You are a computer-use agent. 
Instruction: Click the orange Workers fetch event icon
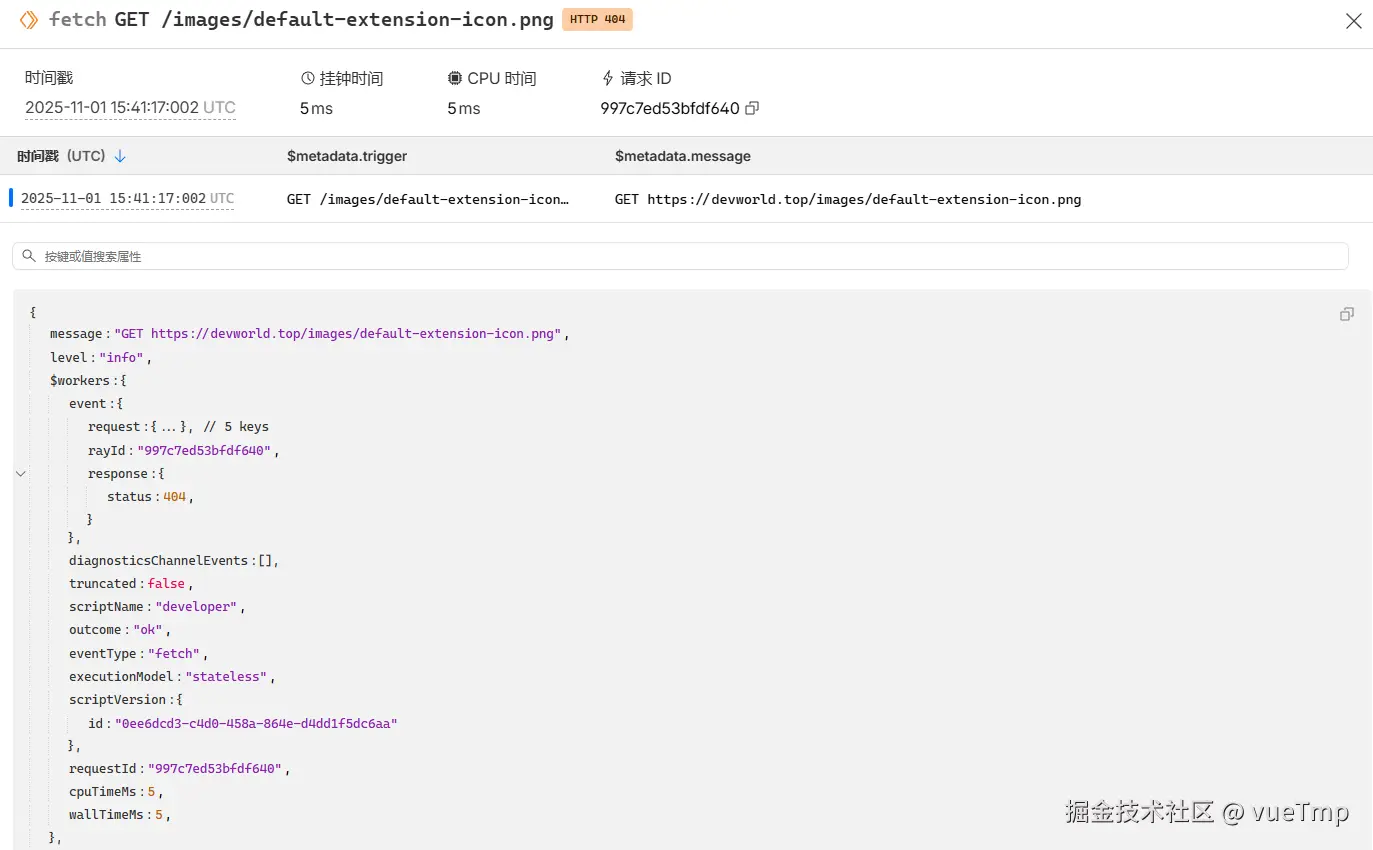click(x=29, y=20)
